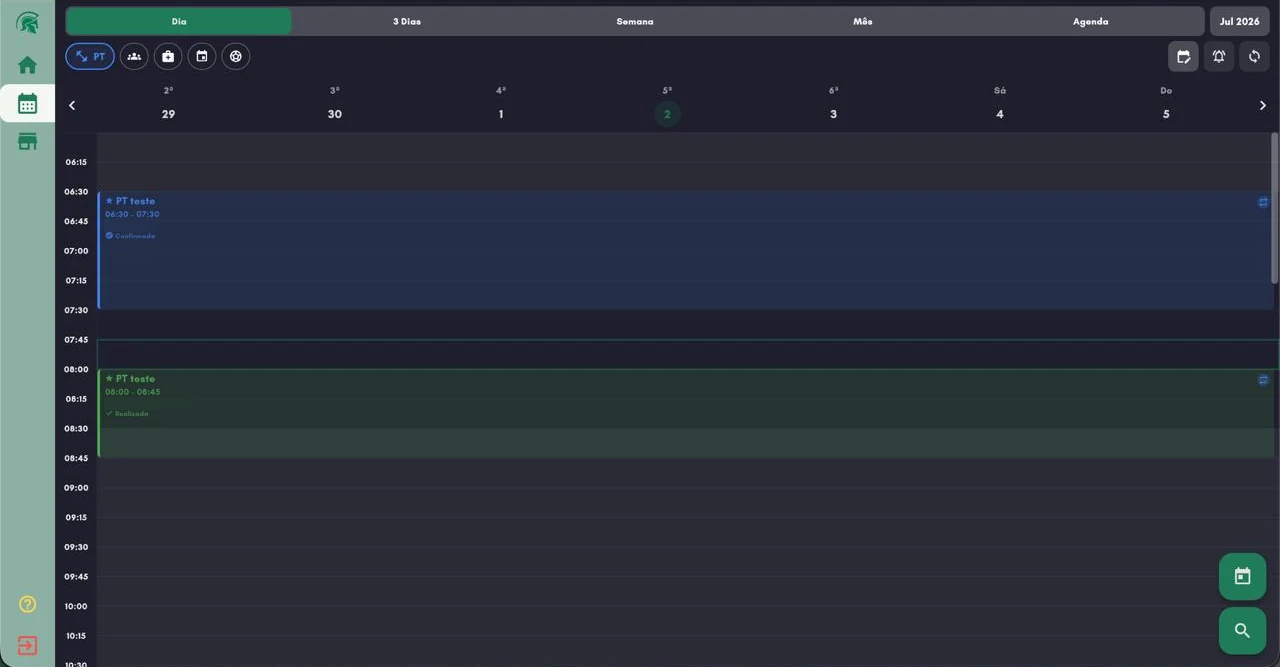Screen dimensions: 1280x667
Task: Click the green floating search button
Action: click(1242, 630)
